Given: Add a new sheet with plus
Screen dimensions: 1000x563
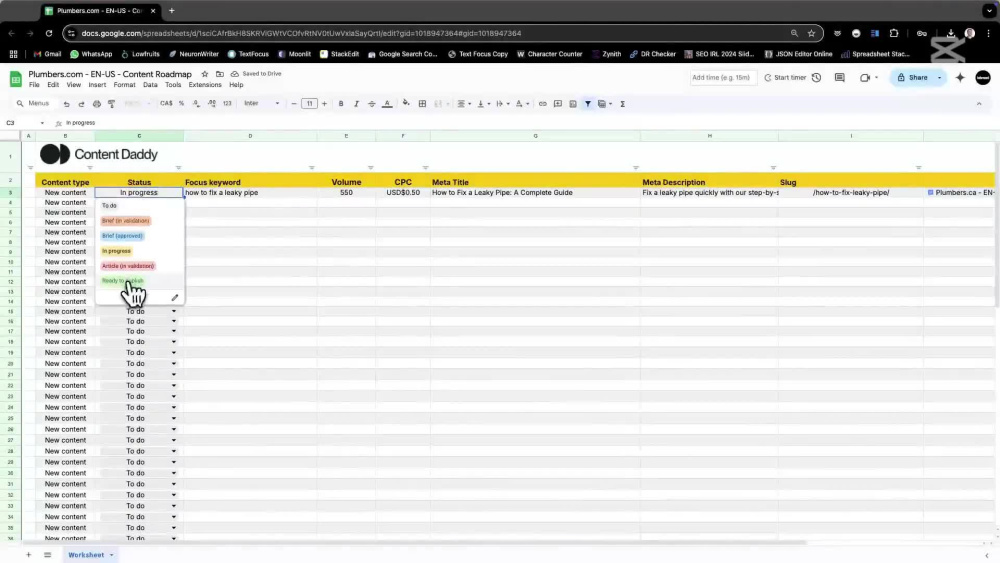Looking at the screenshot, I should pyautogui.click(x=28, y=555).
